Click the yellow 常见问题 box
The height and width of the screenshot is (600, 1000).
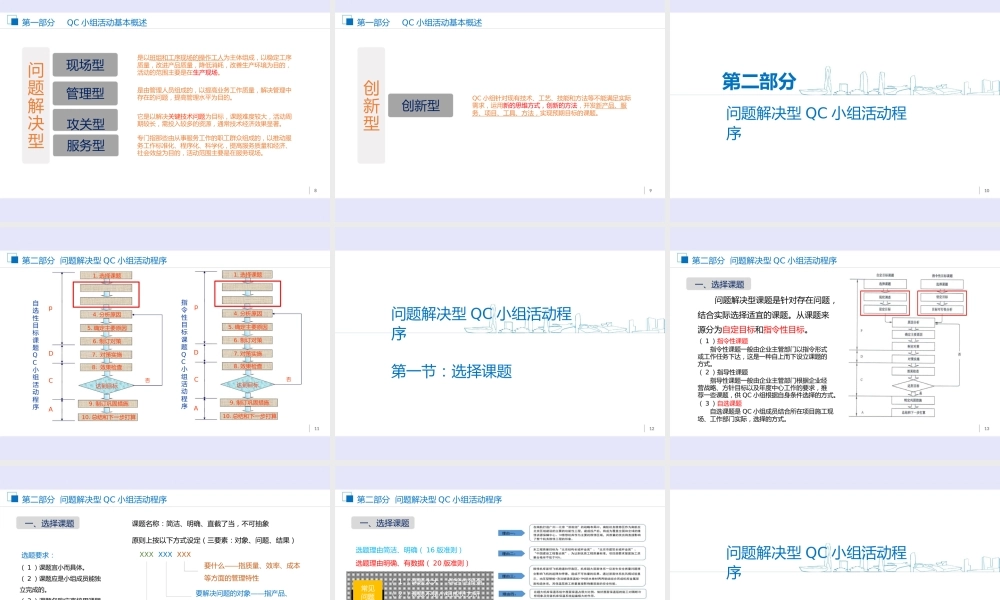click(x=367, y=592)
